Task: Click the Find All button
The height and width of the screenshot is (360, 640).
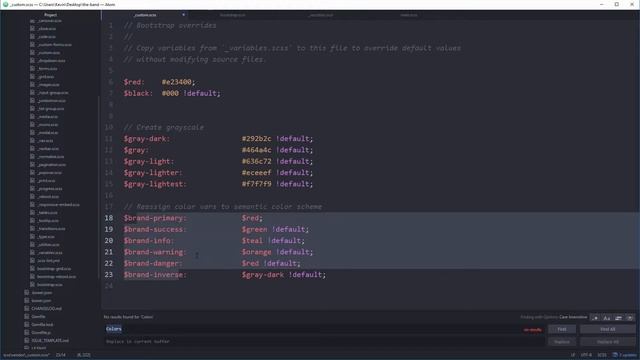Action: [x=608, y=329]
